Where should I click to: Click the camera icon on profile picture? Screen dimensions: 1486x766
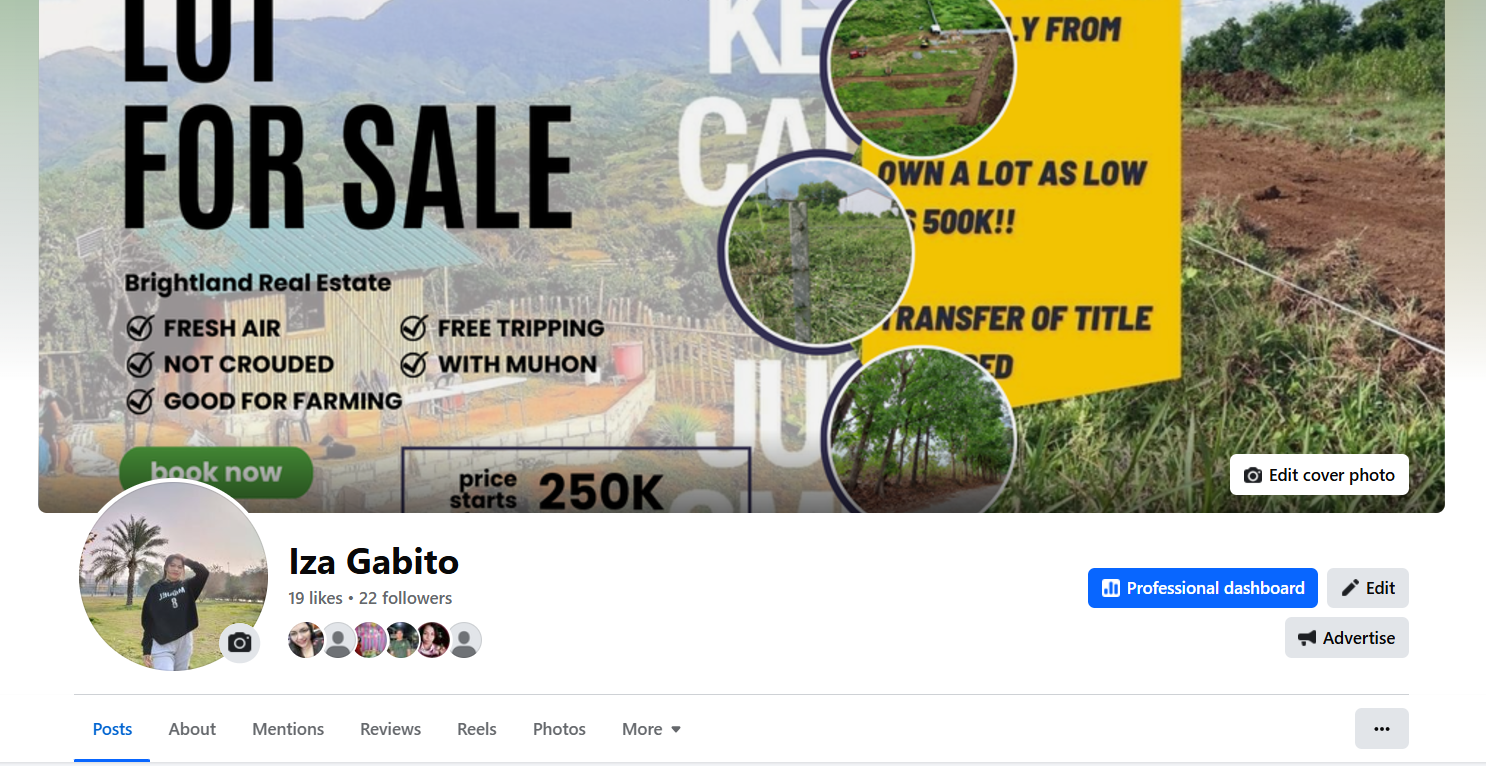(239, 643)
